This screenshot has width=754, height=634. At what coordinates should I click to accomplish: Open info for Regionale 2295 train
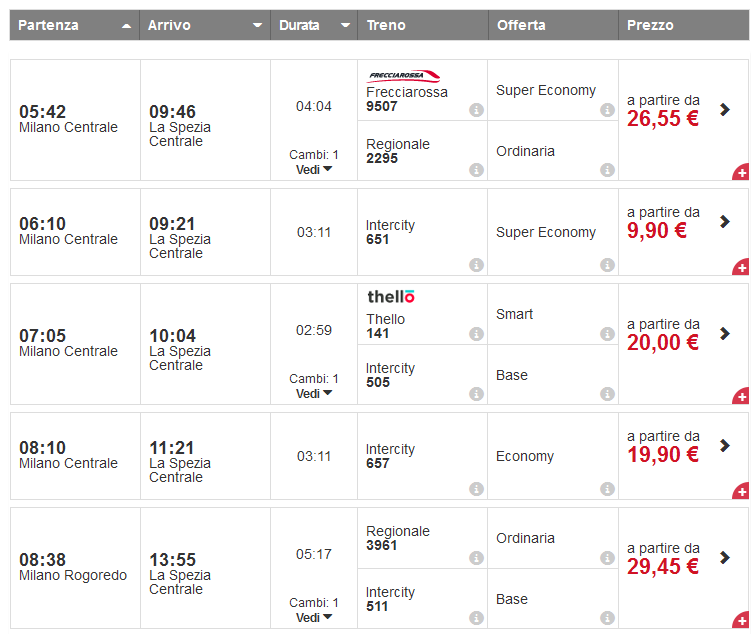pos(476,171)
